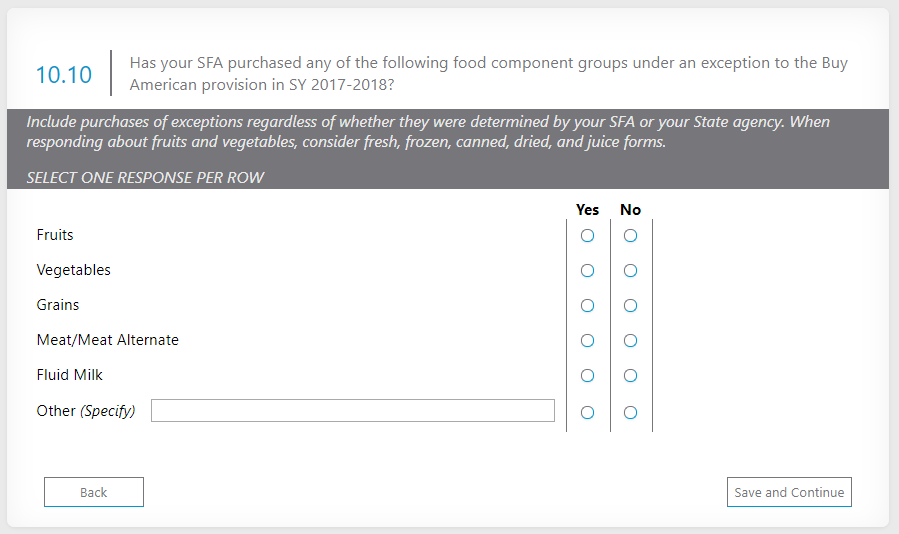Select Yes for Fruits

tap(587, 236)
